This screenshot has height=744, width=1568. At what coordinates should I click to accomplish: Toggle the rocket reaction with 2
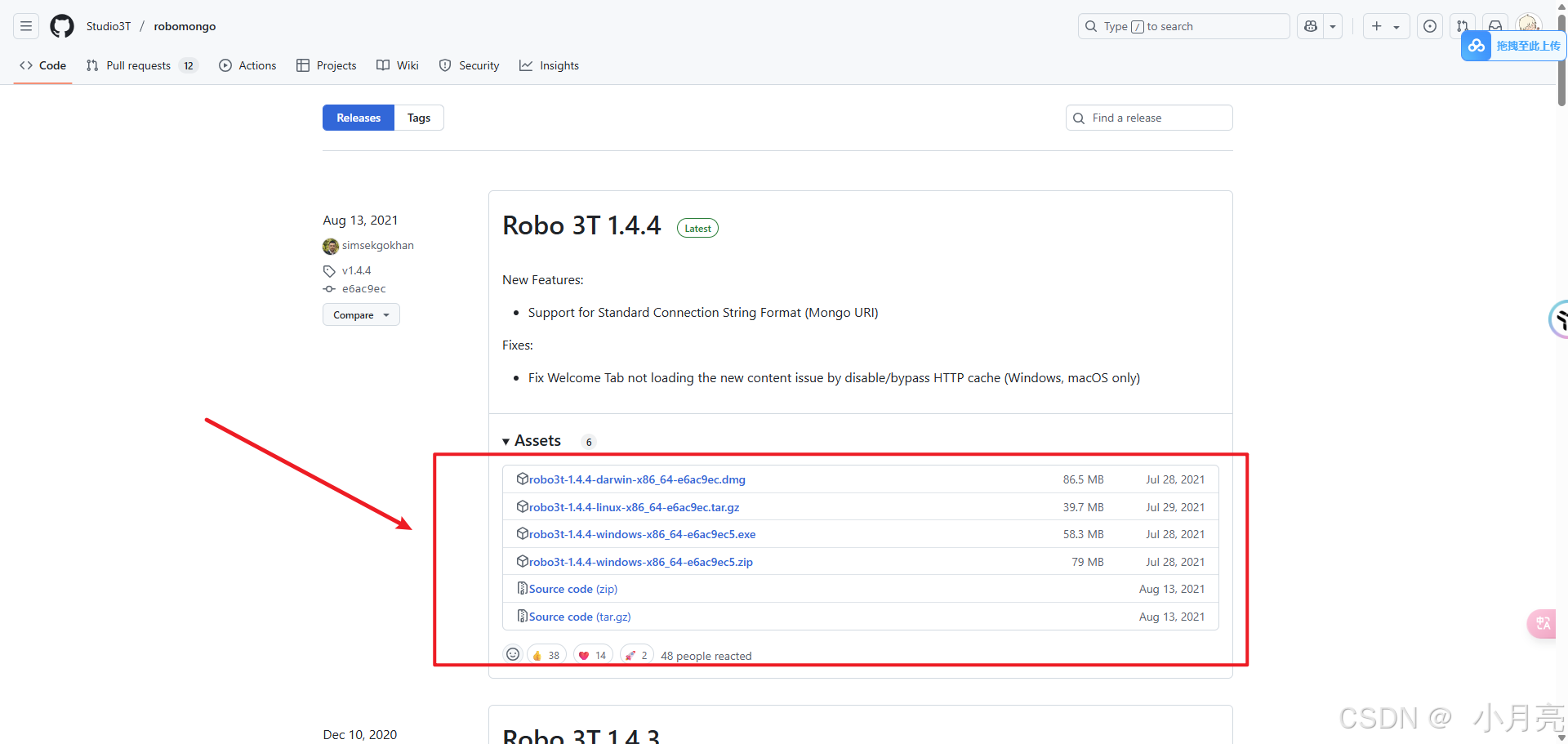point(637,655)
